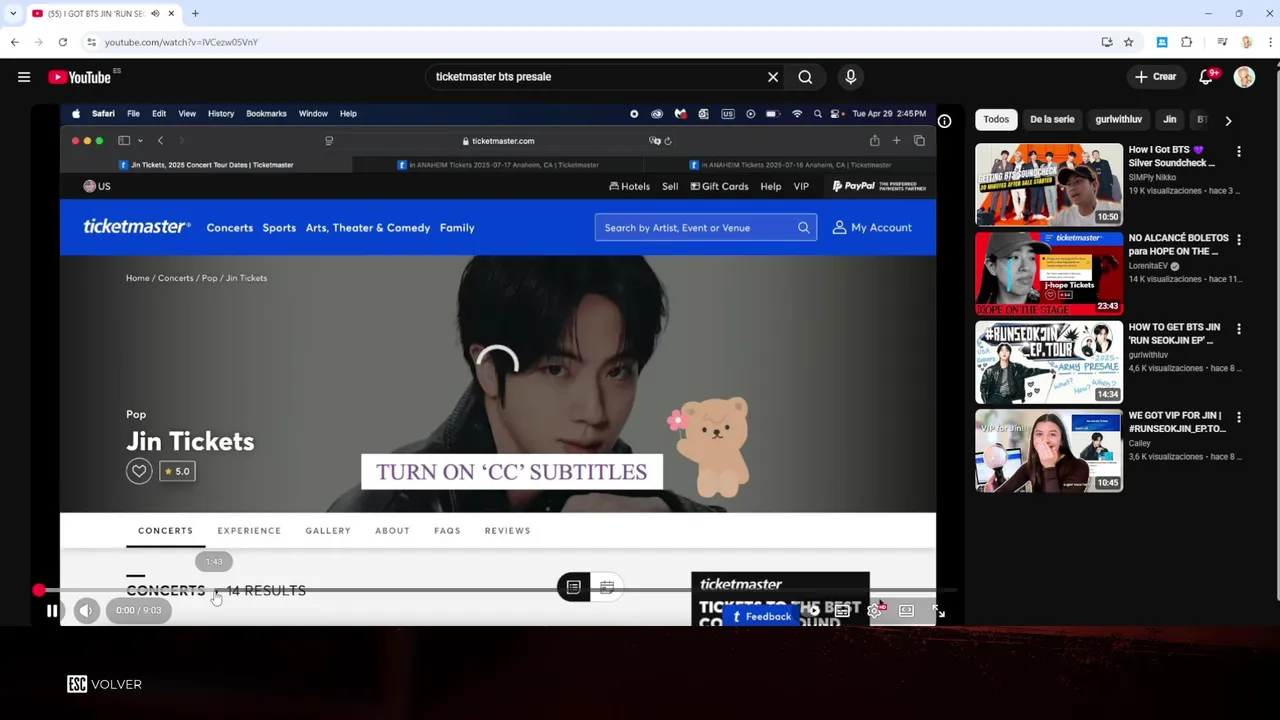Go back one page in Chrome

pyautogui.click(x=15, y=42)
